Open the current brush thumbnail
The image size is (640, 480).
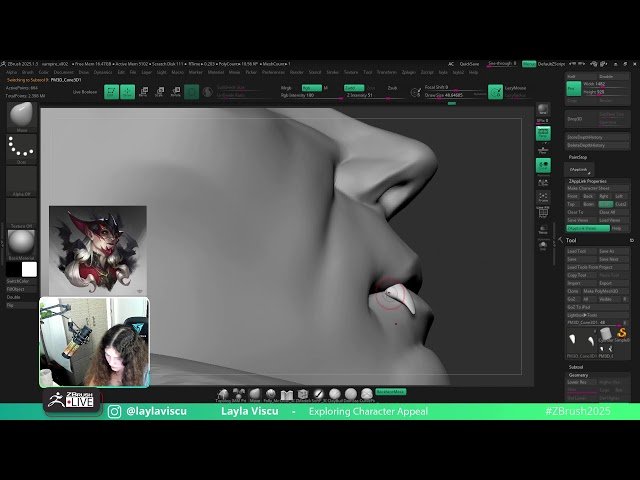point(21,116)
